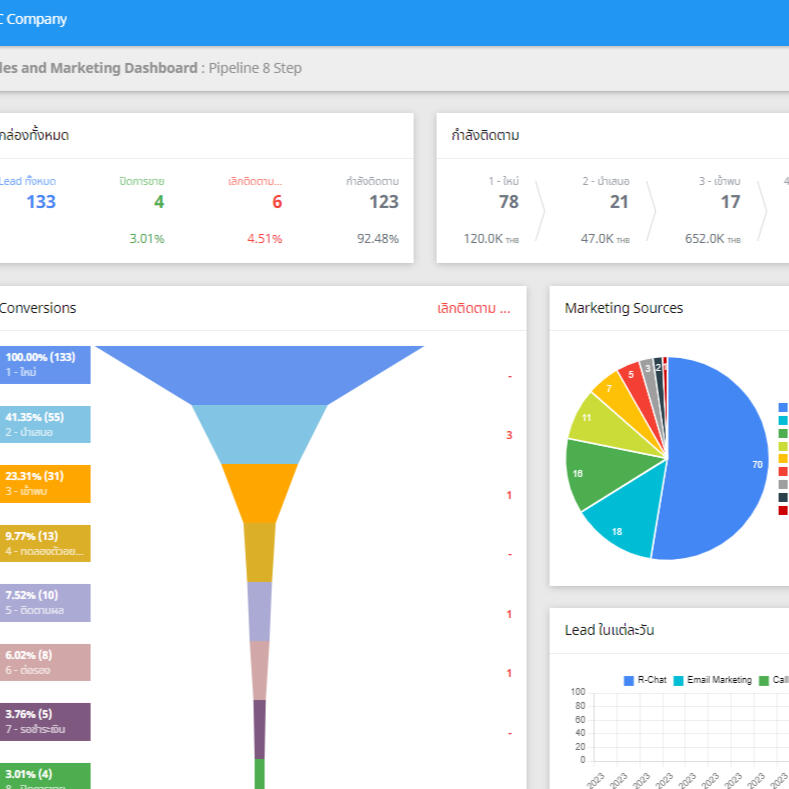
Task: Click the red เลิกติดตาม header in Conversions
Action: (473, 309)
